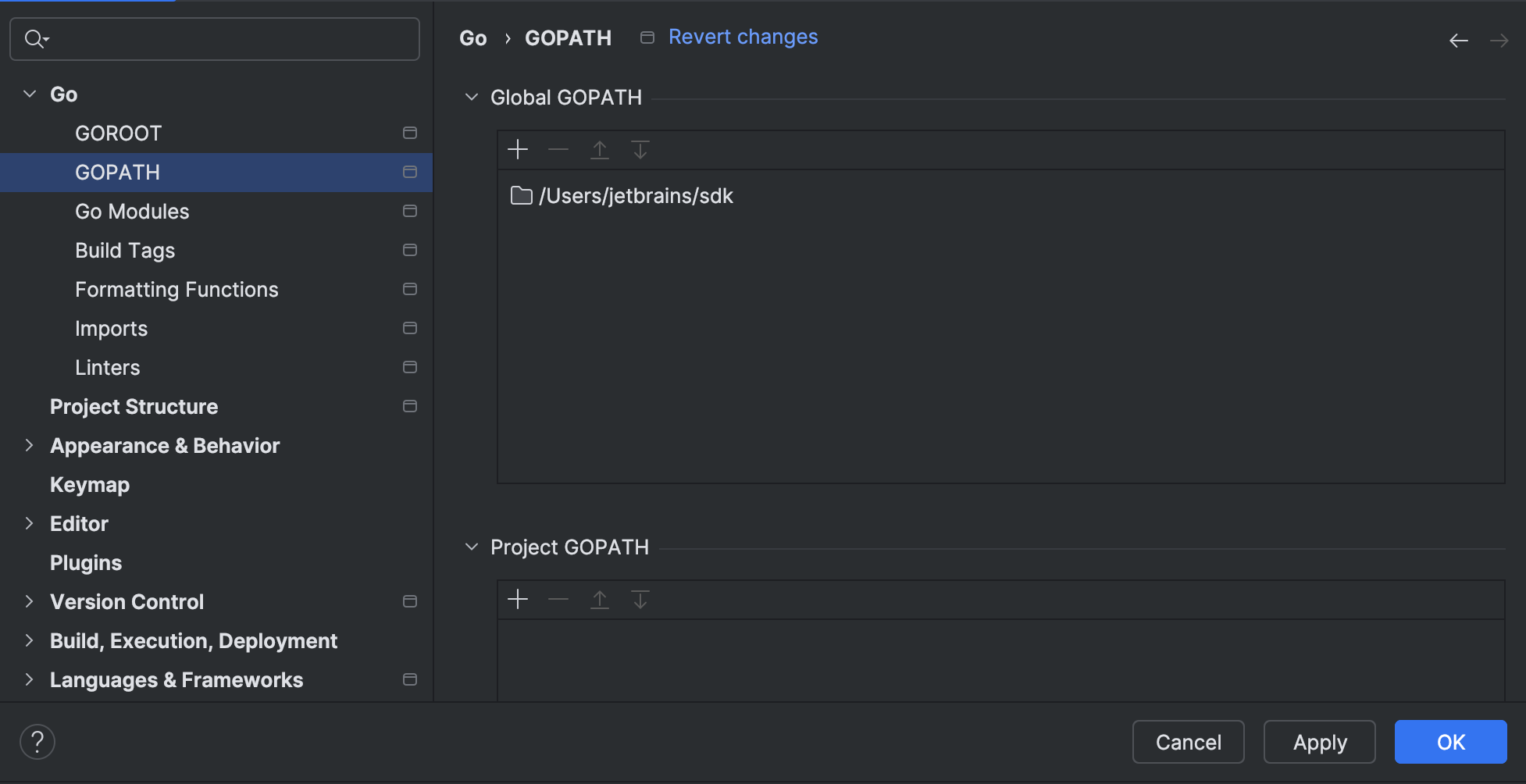Add a new Project GOPATH entry
The width and height of the screenshot is (1526, 784).
pyautogui.click(x=517, y=599)
